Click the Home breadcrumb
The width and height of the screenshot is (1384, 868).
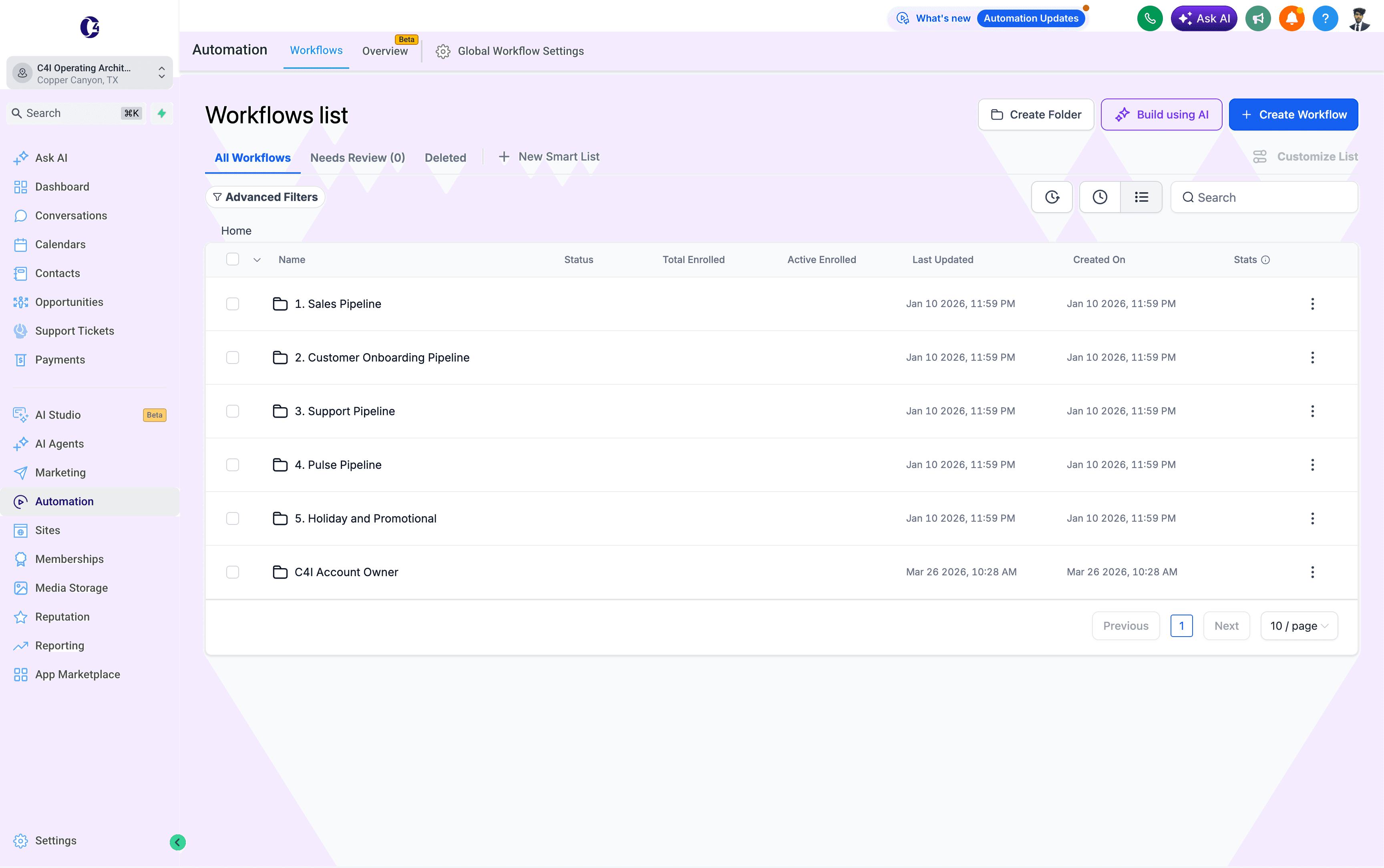[236, 231]
